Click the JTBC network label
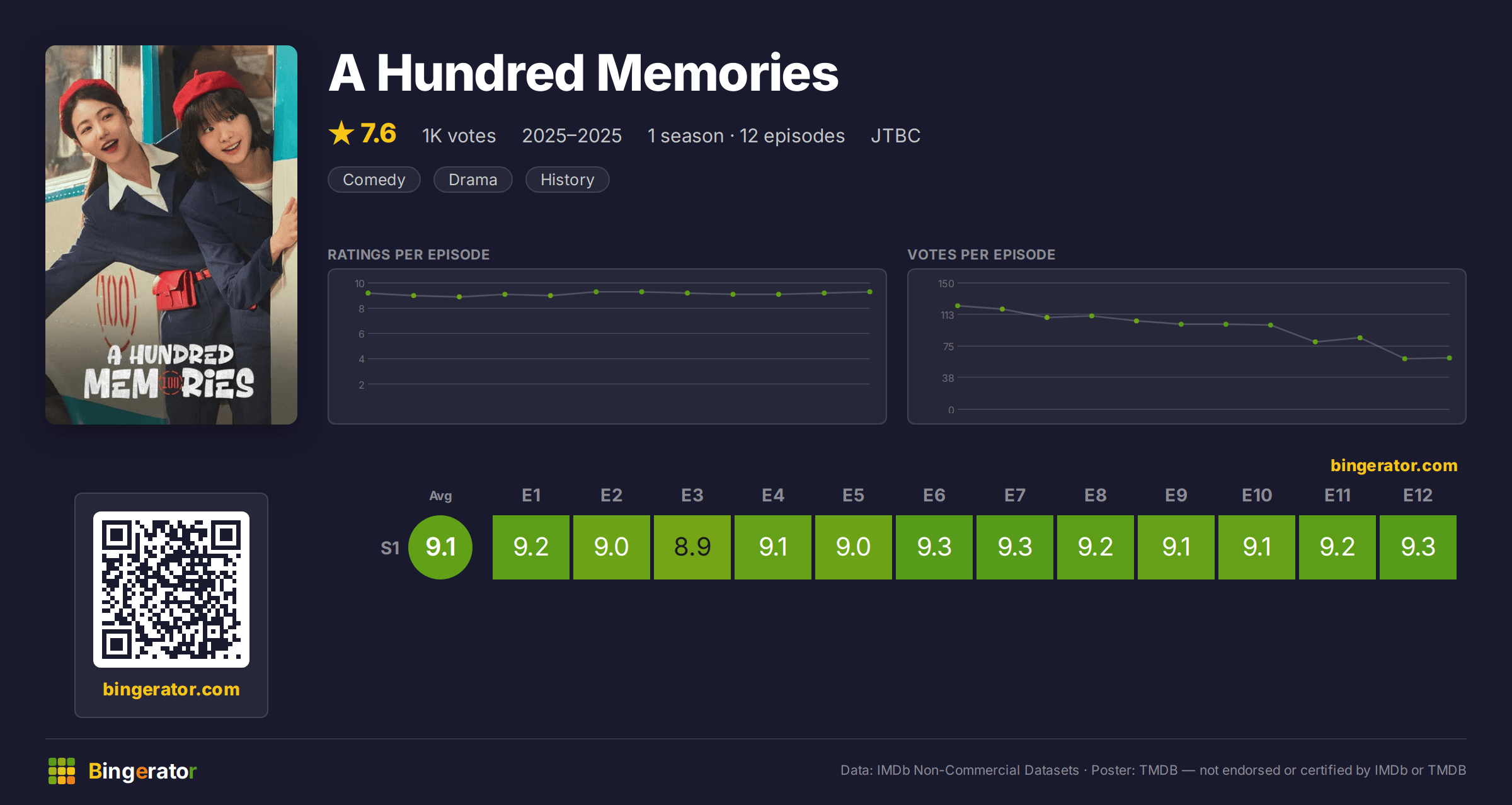 (896, 135)
